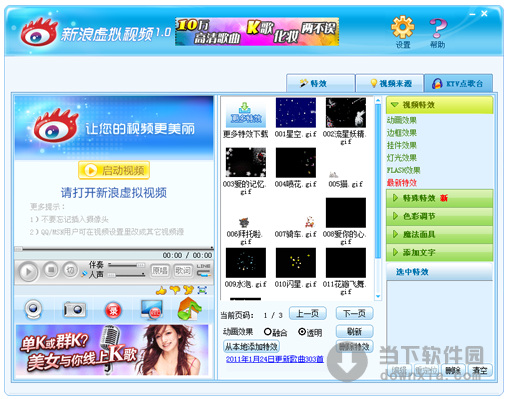Open the 2011年1月24日更新歌曲 link

(275, 359)
